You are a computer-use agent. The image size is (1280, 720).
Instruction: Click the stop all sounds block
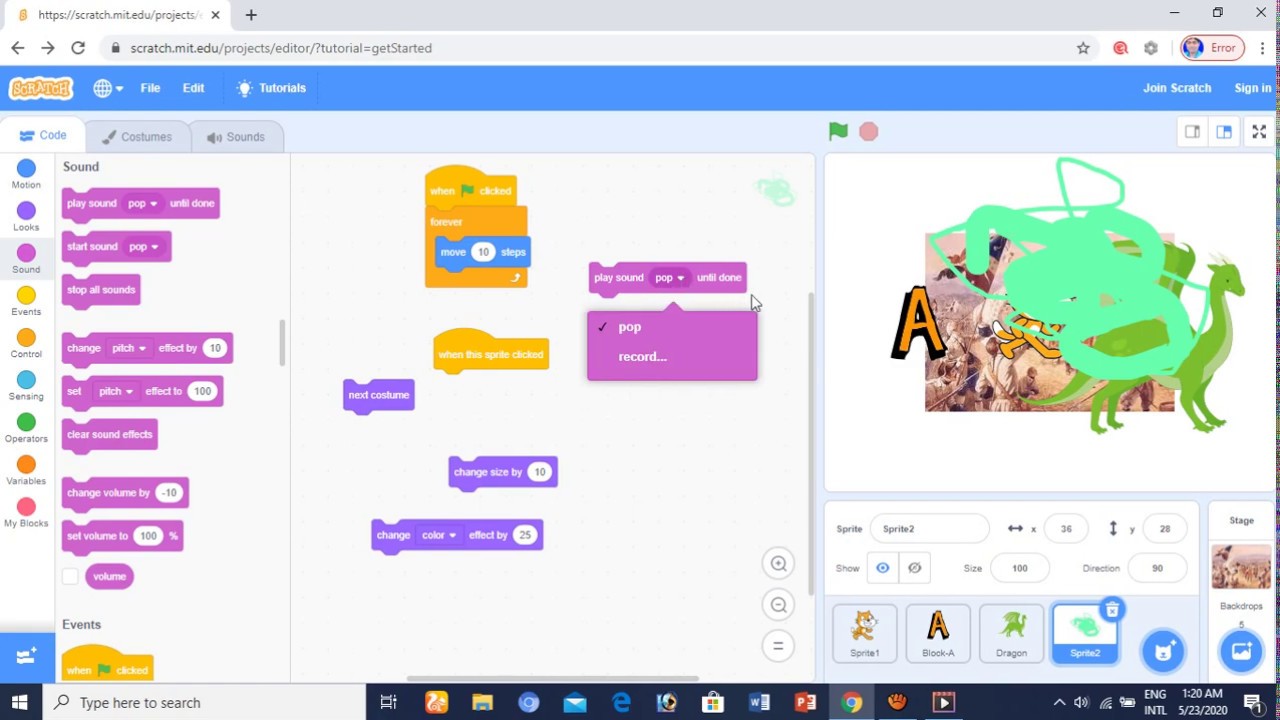100,290
